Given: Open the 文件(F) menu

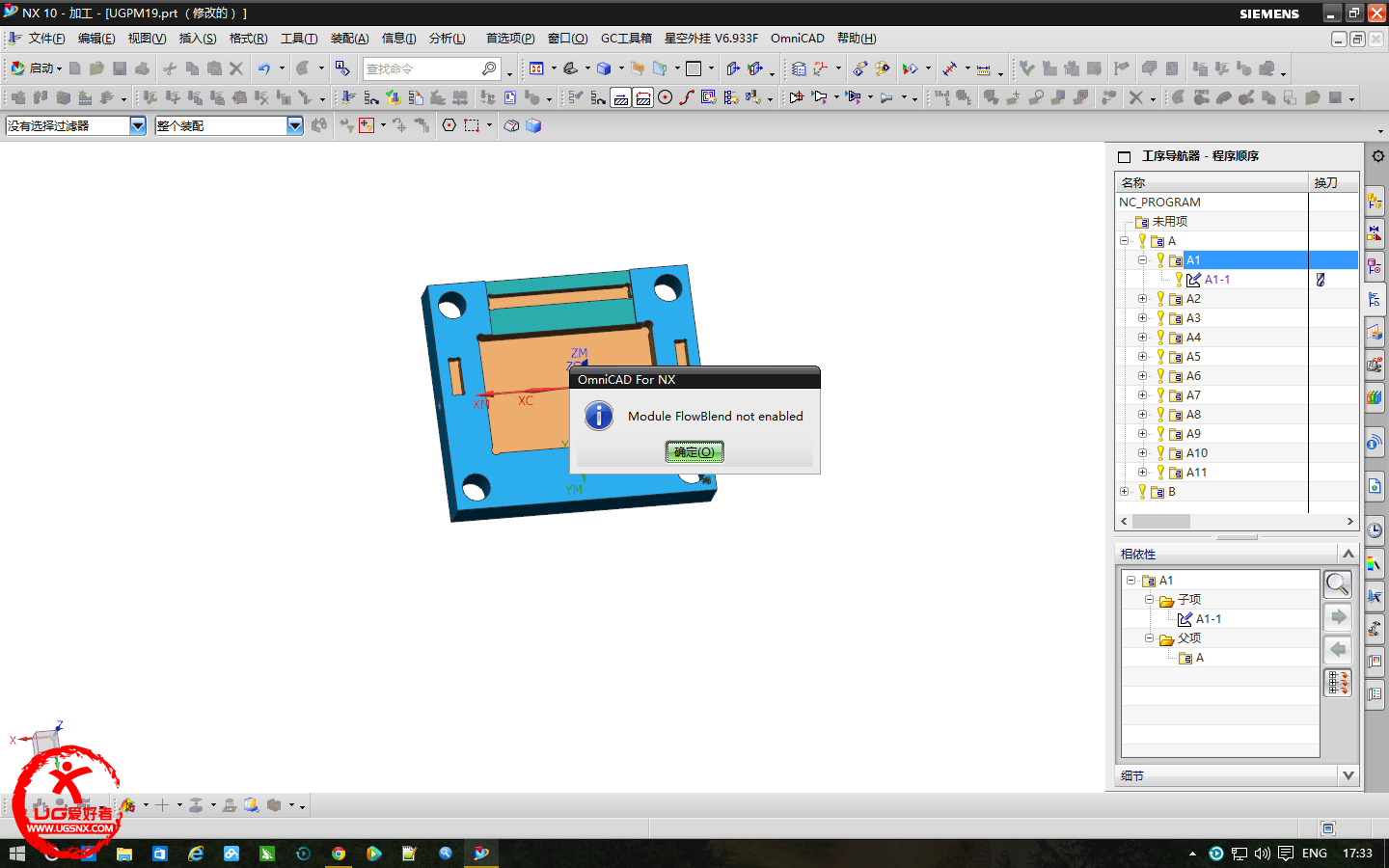Looking at the screenshot, I should click(46, 39).
